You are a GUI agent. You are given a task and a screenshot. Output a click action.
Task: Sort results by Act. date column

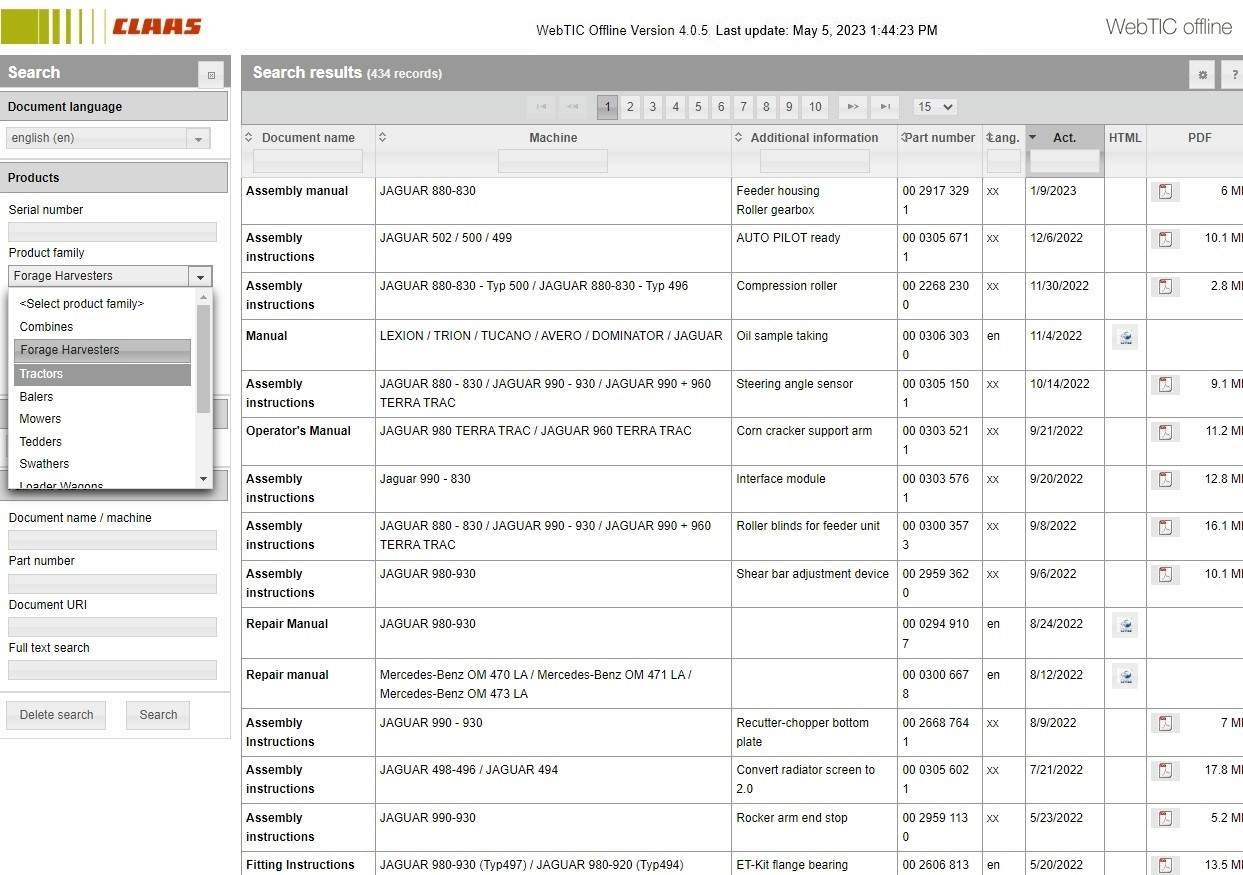[x=1064, y=138]
